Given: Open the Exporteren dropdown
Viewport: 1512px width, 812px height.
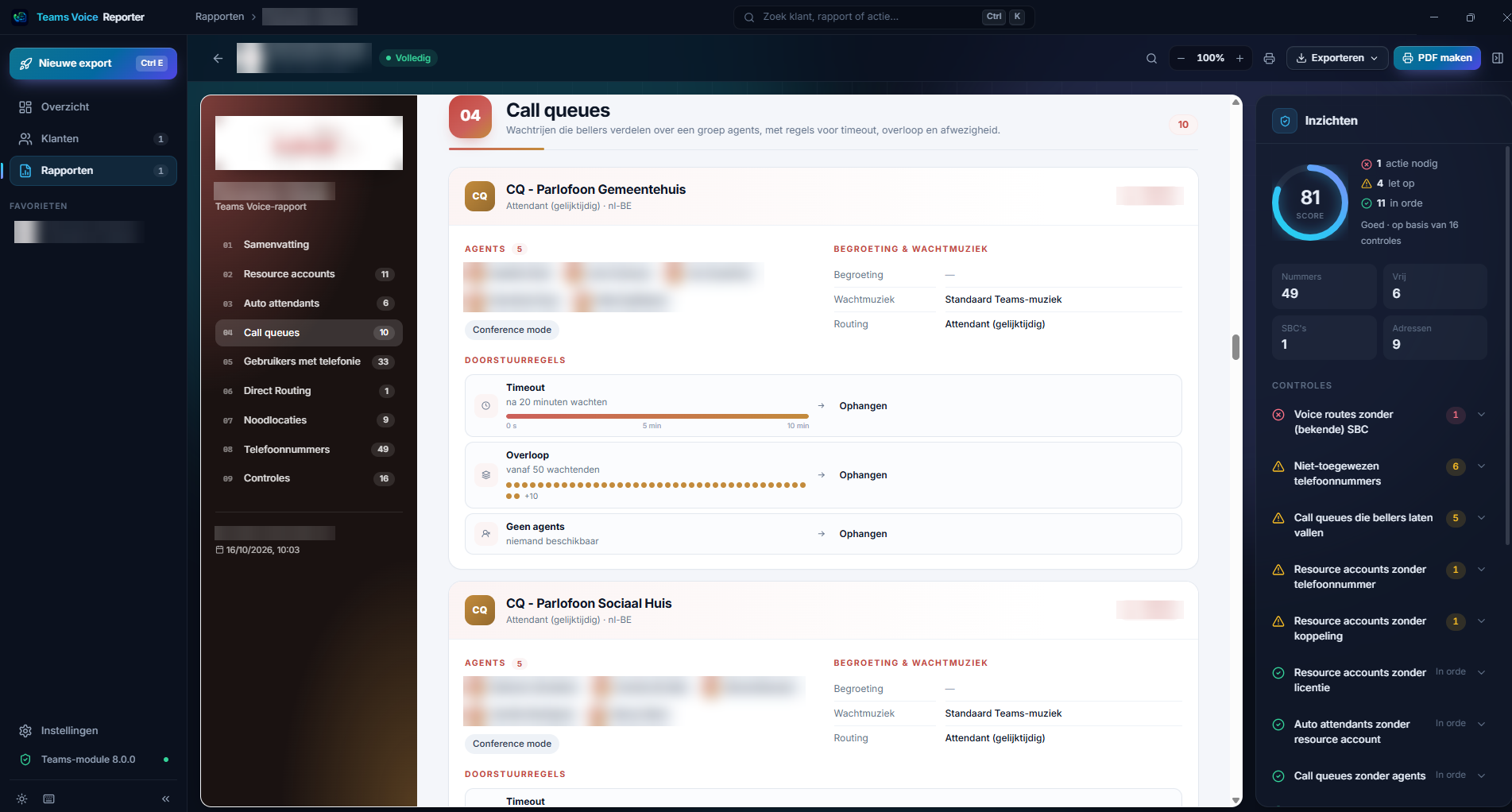Looking at the screenshot, I should (x=1337, y=58).
